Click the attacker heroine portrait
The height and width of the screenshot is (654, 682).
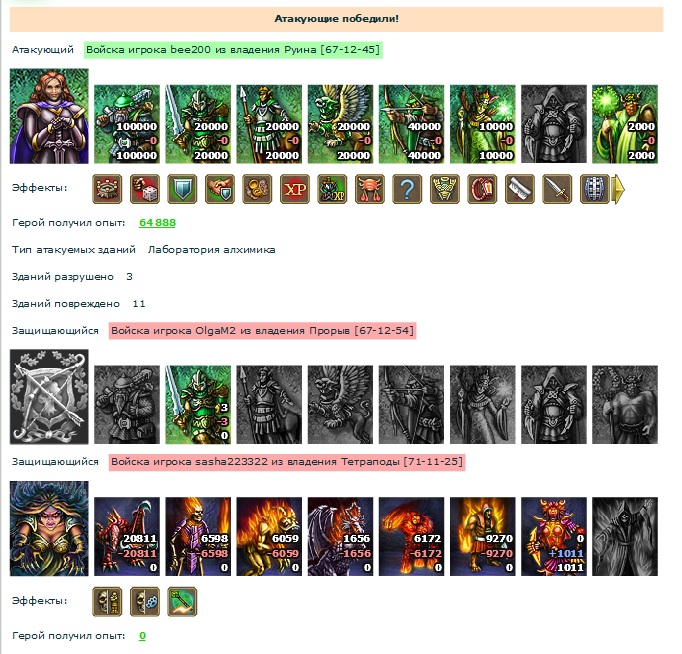tap(49, 116)
